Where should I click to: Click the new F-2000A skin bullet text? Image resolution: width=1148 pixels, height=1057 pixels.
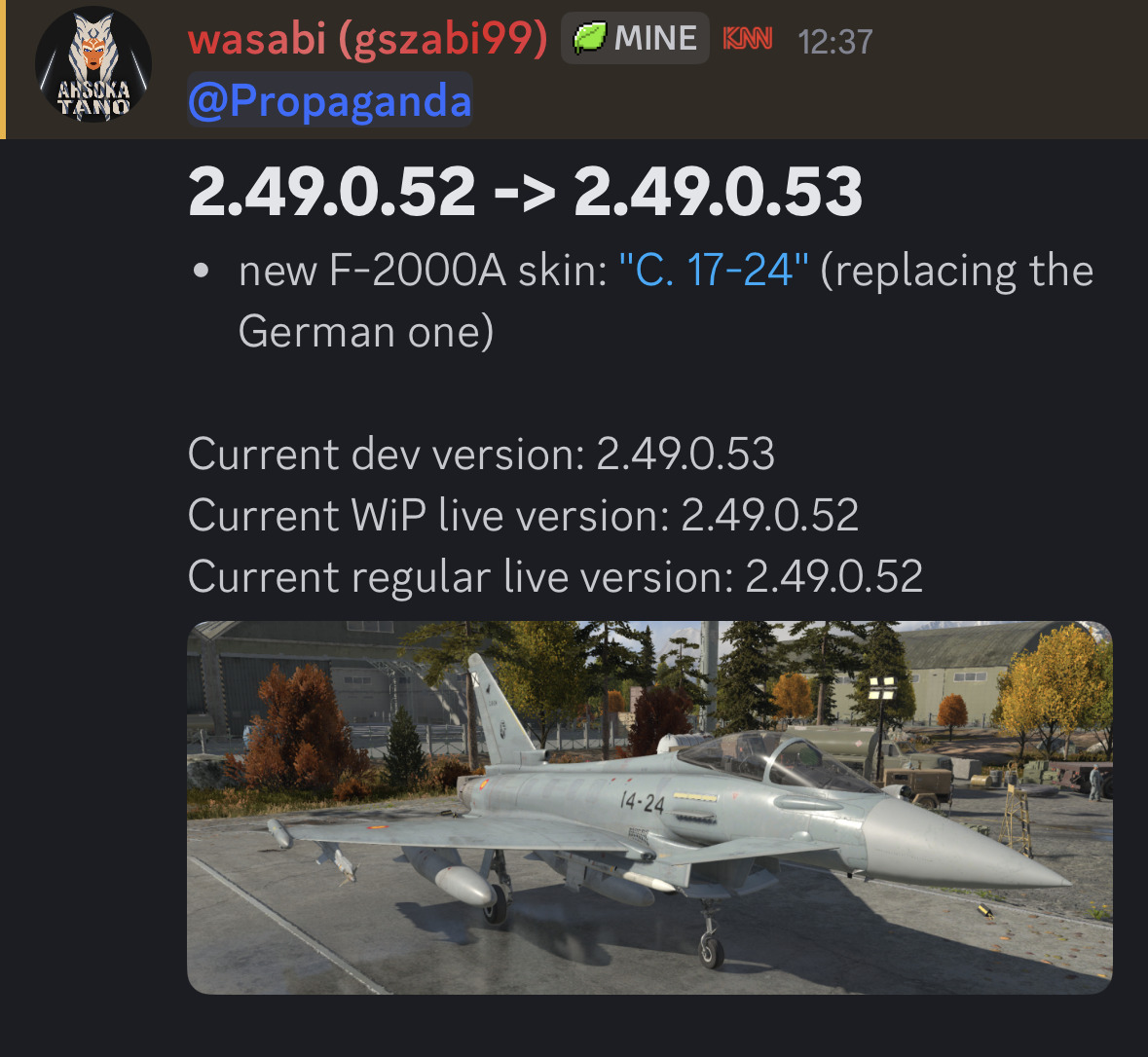(665, 301)
